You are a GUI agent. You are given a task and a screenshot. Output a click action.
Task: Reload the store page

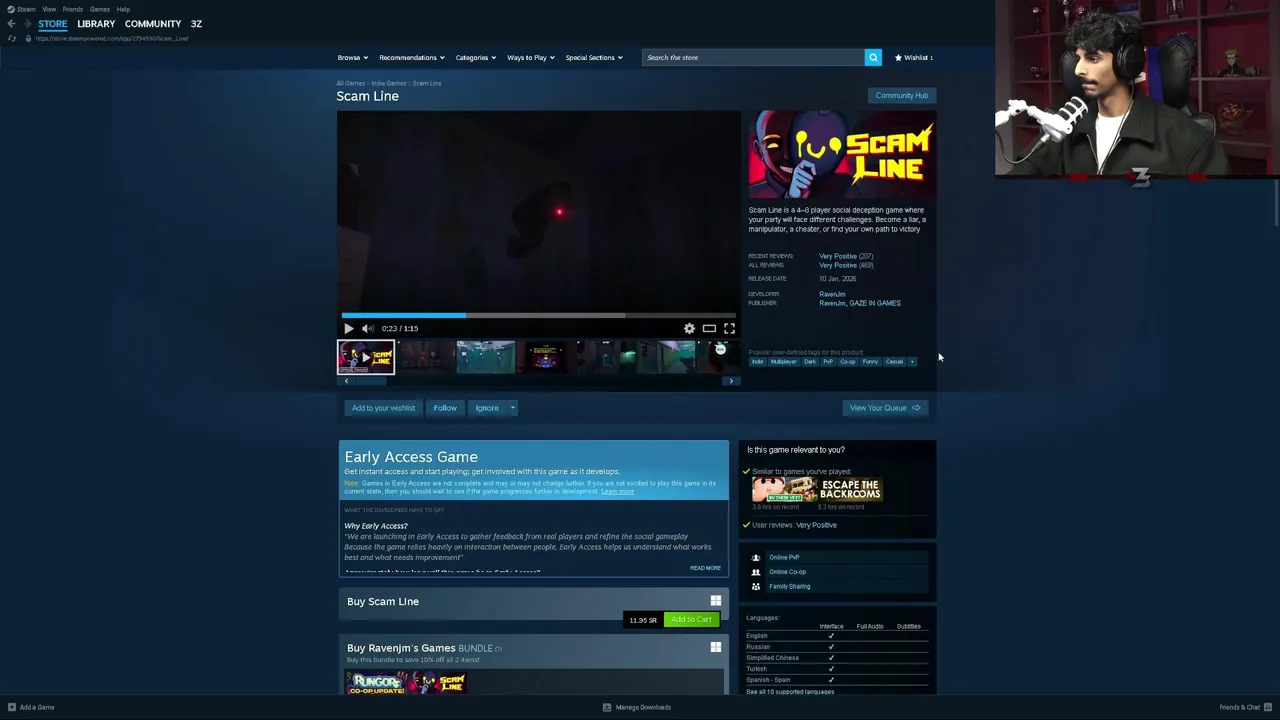click(x=11, y=38)
